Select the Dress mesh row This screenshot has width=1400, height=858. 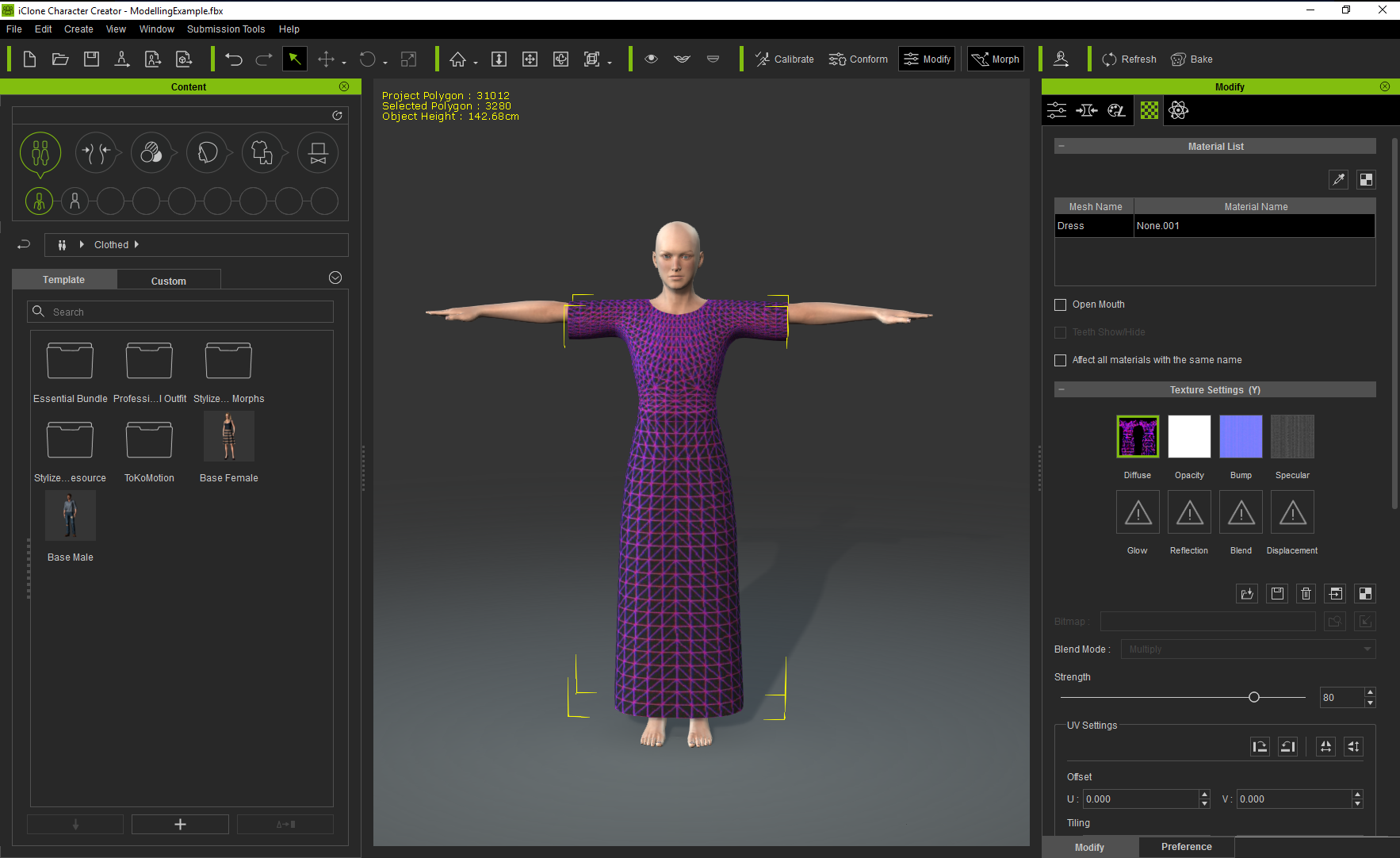click(1214, 226)
